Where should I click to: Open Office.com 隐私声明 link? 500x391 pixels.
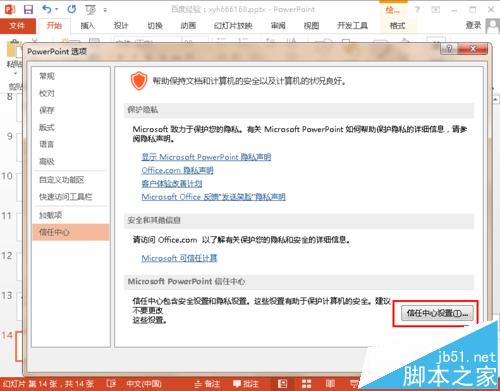(x=177, y=170)
